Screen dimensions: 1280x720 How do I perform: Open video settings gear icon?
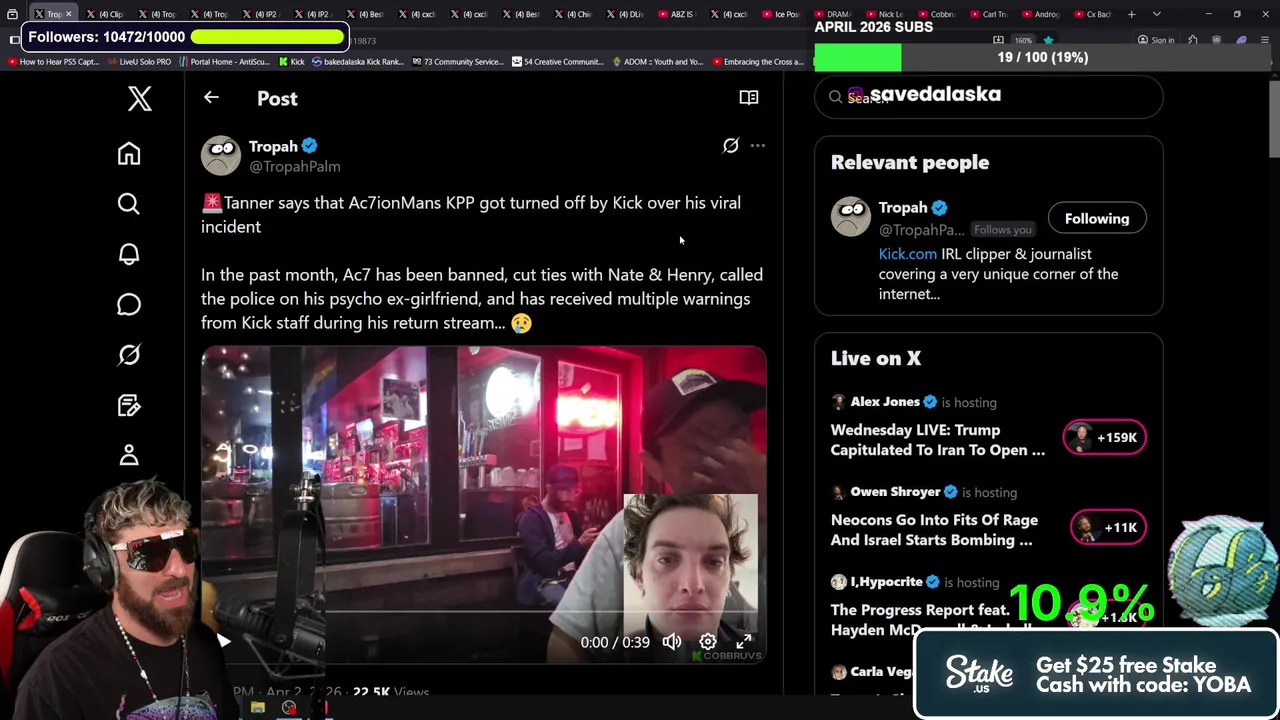pyautogui.click(x=707, y=642)
